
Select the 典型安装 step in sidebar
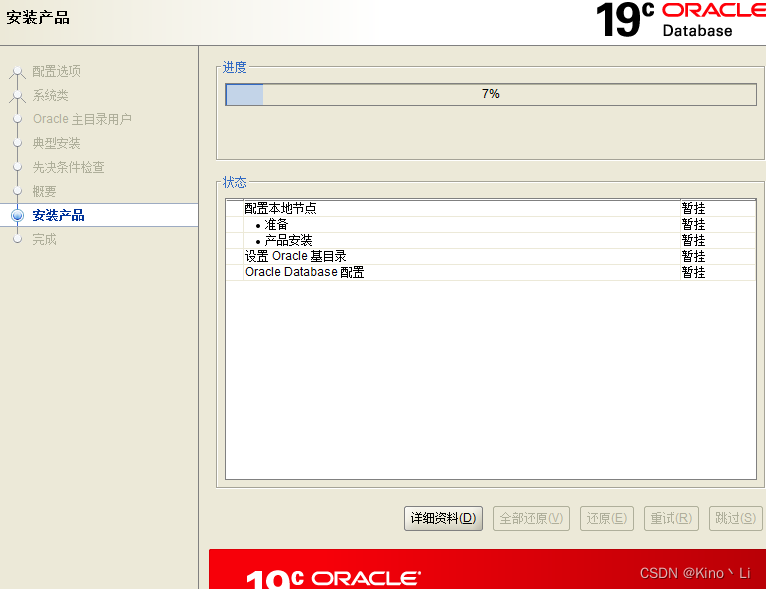point(56,143)
